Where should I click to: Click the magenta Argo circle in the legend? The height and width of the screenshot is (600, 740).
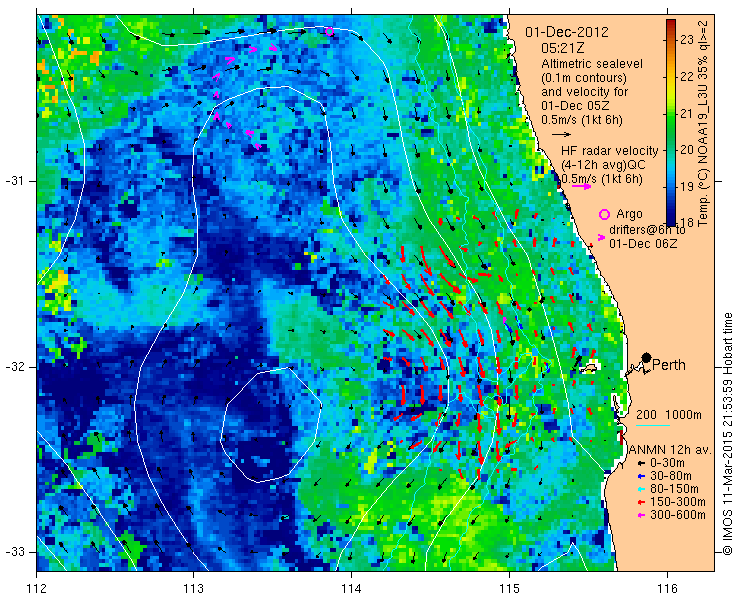pyautogui.click(x=604, y=214)
